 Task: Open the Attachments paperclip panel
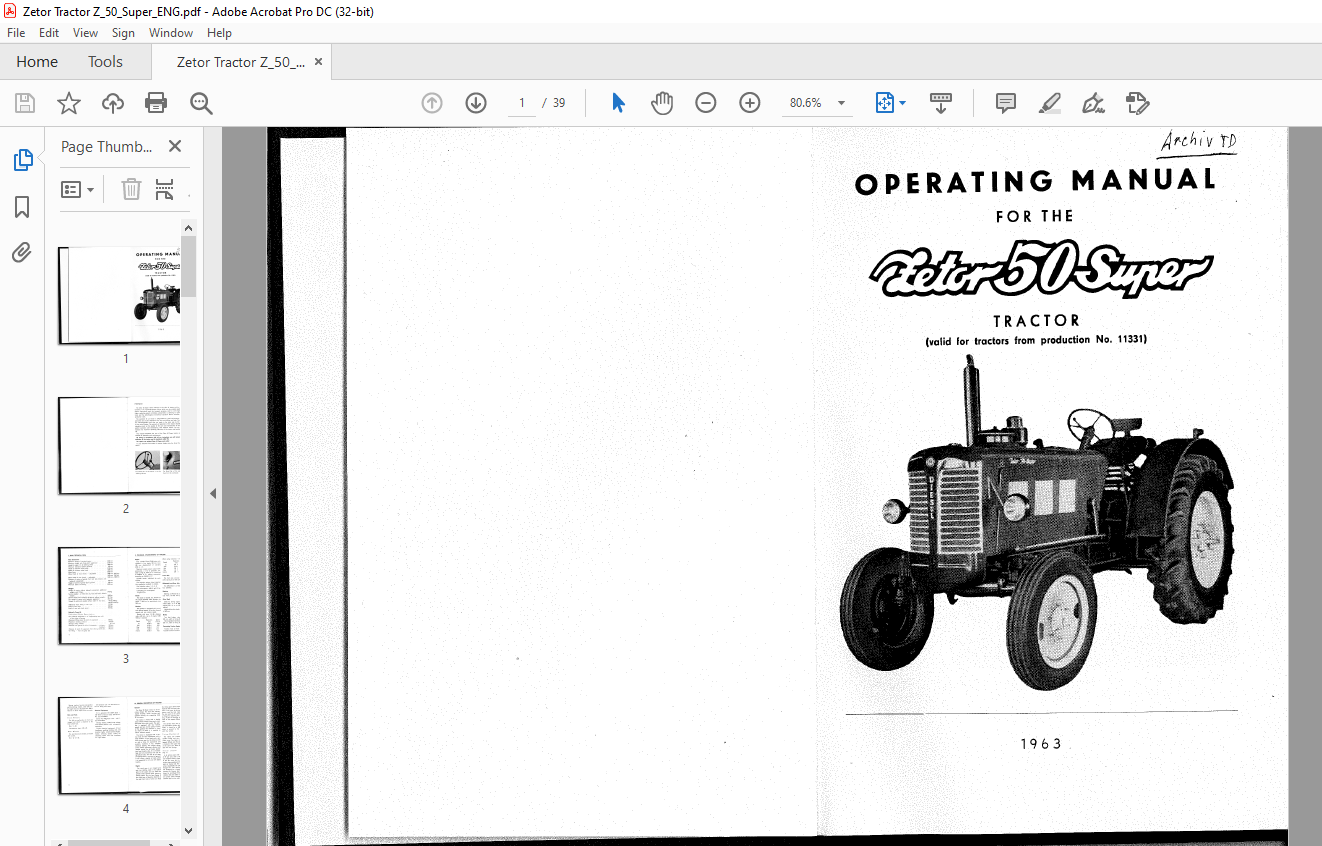[x=22, y=252]
